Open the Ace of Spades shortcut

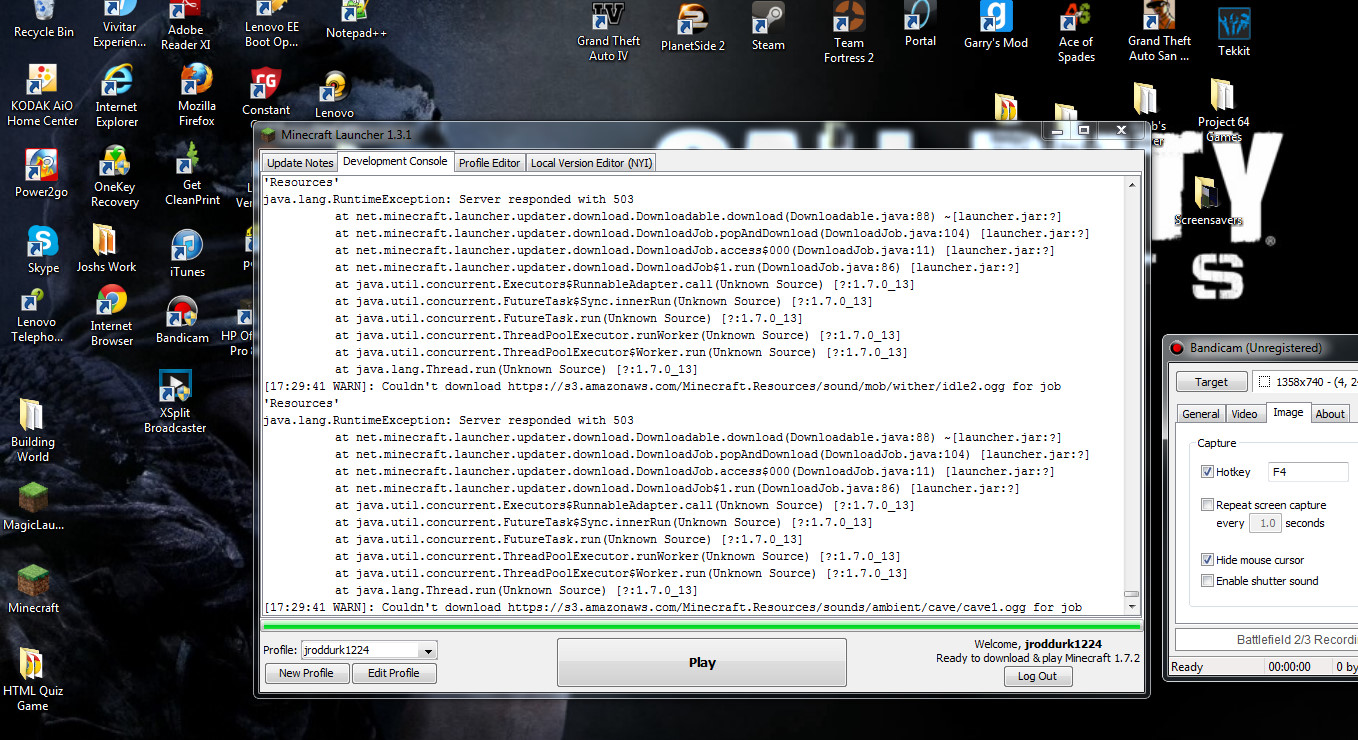click(1076, 33)
